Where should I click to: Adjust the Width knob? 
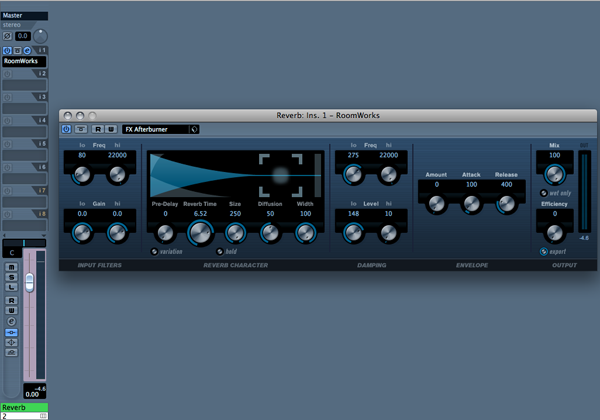click(x=305, y=233)
